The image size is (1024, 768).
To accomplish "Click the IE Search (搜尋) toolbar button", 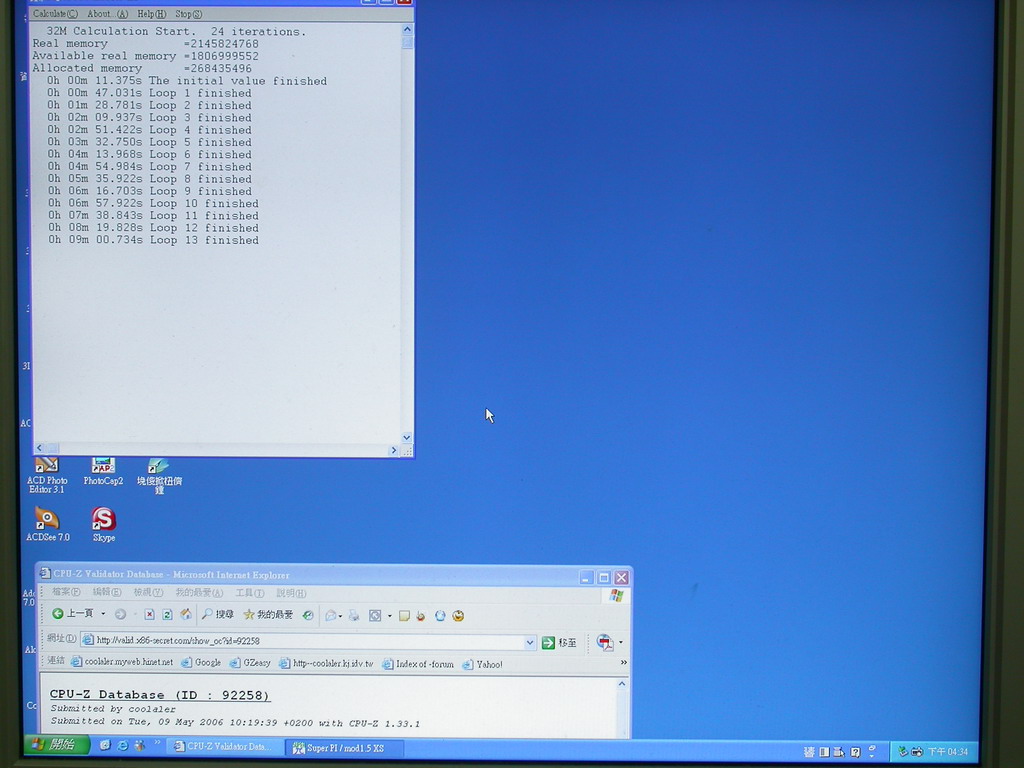I will pos(217,615).
